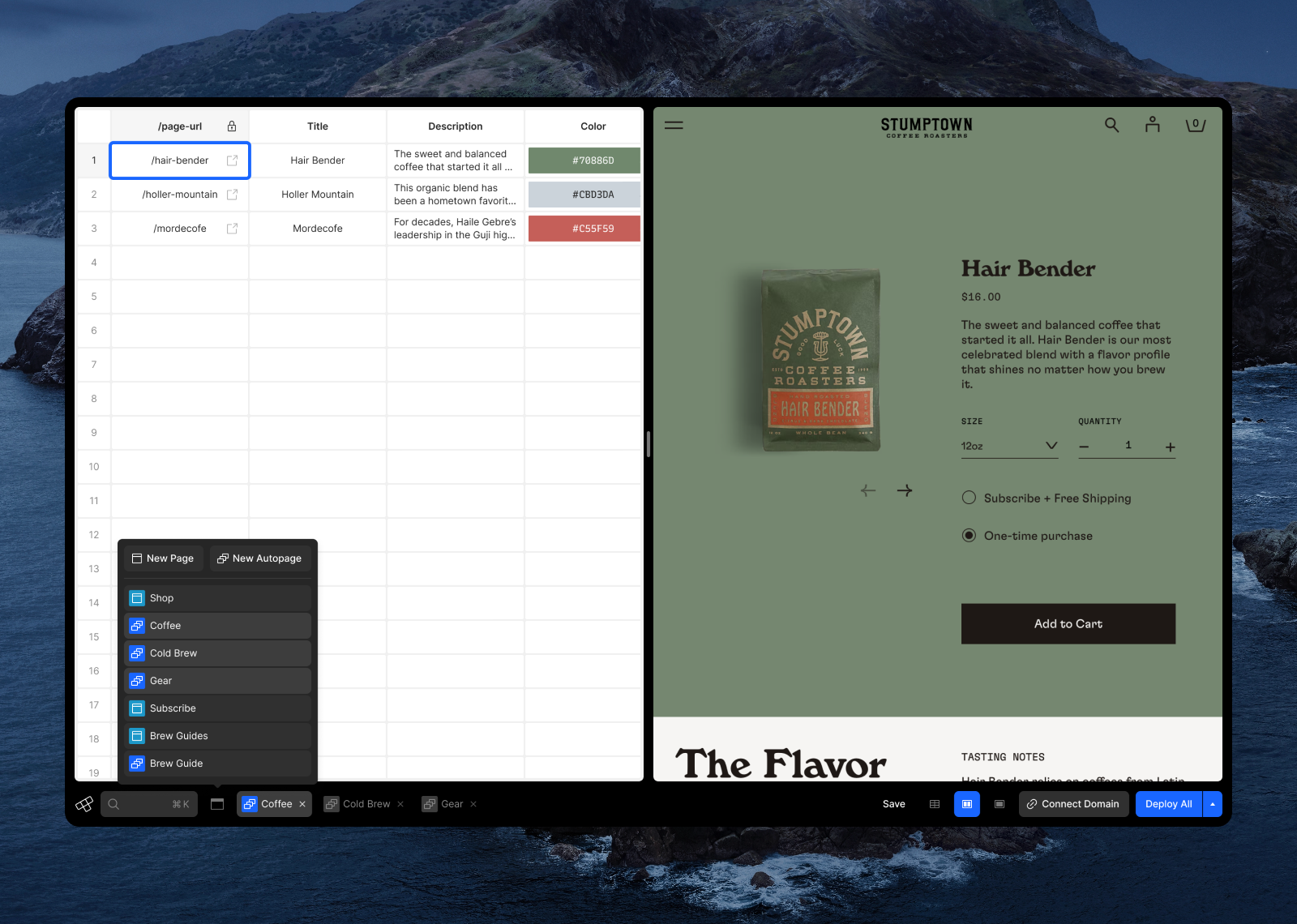Open Brew Guides page from the list

pos(218,736)
